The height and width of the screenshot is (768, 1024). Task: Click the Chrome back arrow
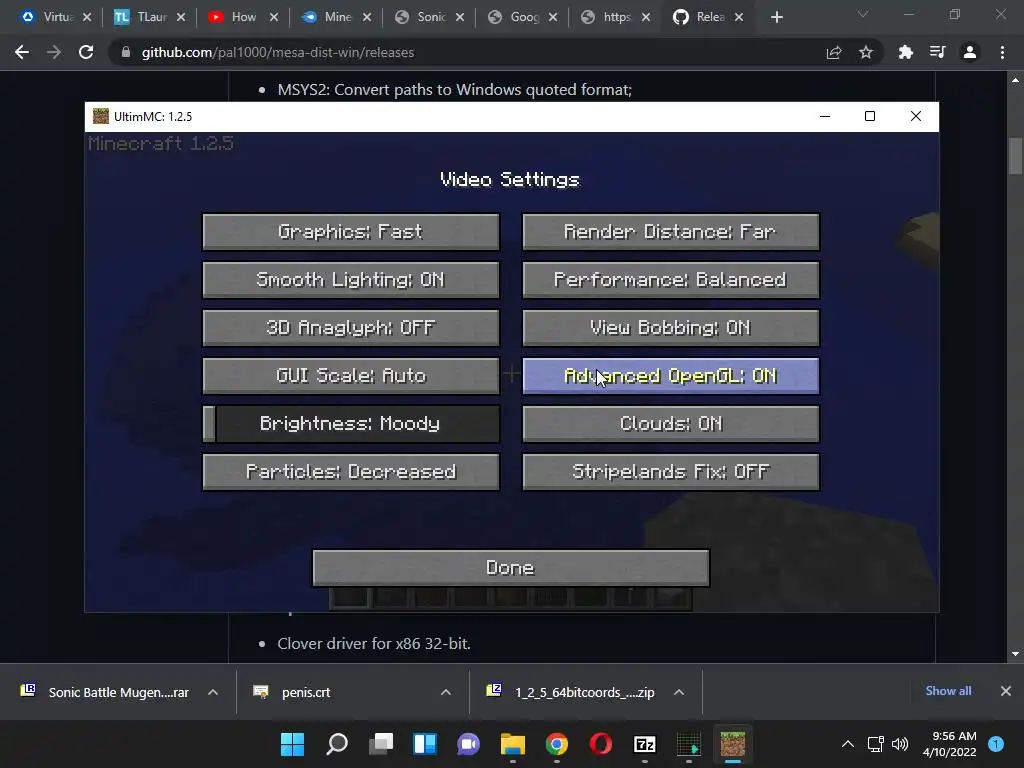(22, 52)
